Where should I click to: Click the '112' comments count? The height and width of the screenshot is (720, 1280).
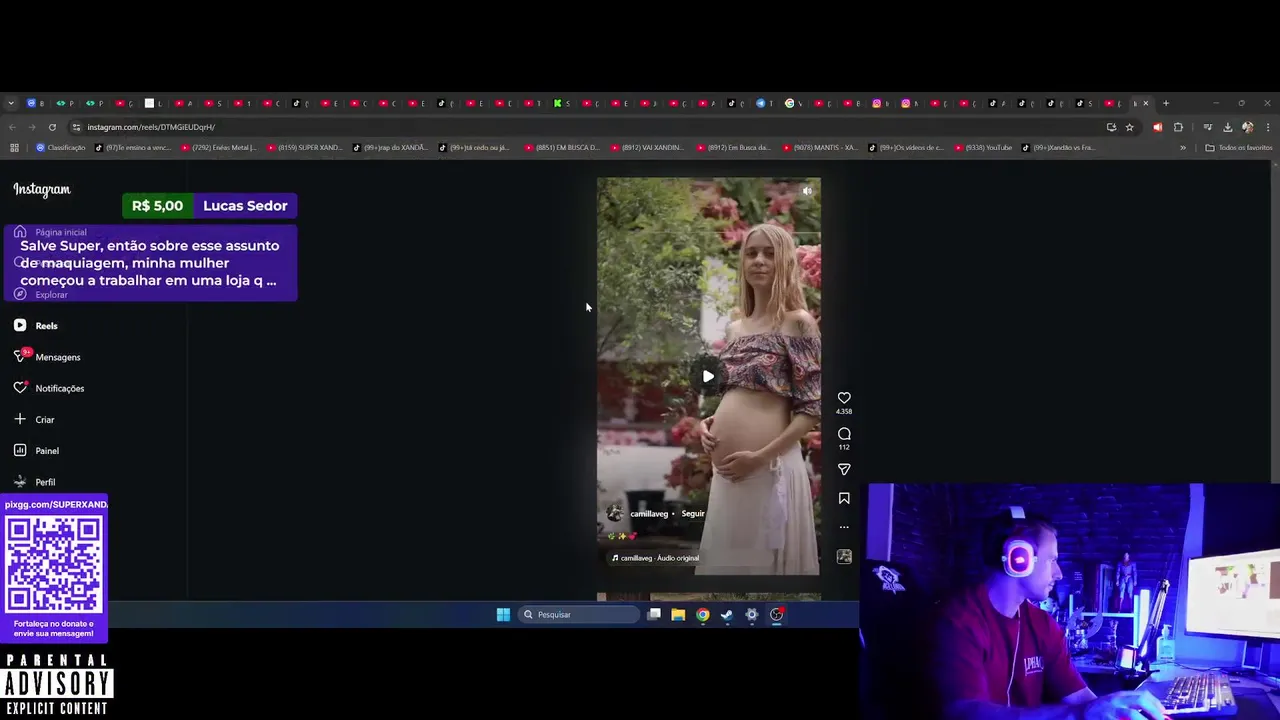(x=844, y=447)
